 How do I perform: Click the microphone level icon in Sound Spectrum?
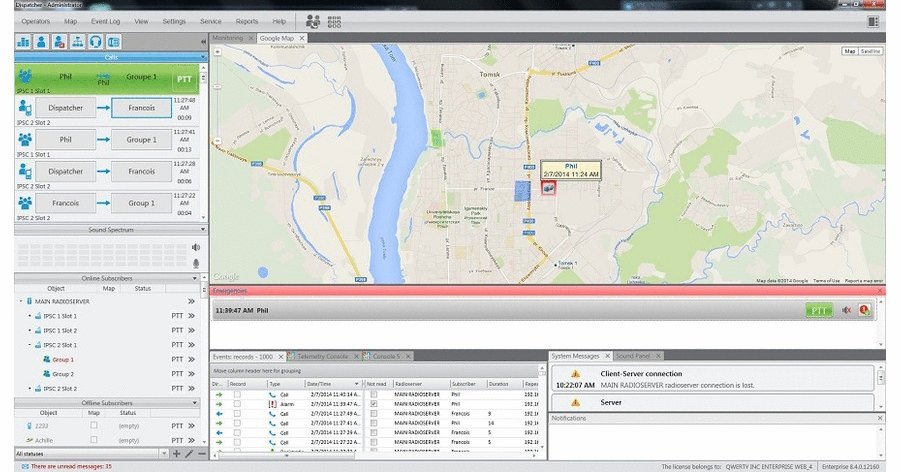click(x=196, y=263)
